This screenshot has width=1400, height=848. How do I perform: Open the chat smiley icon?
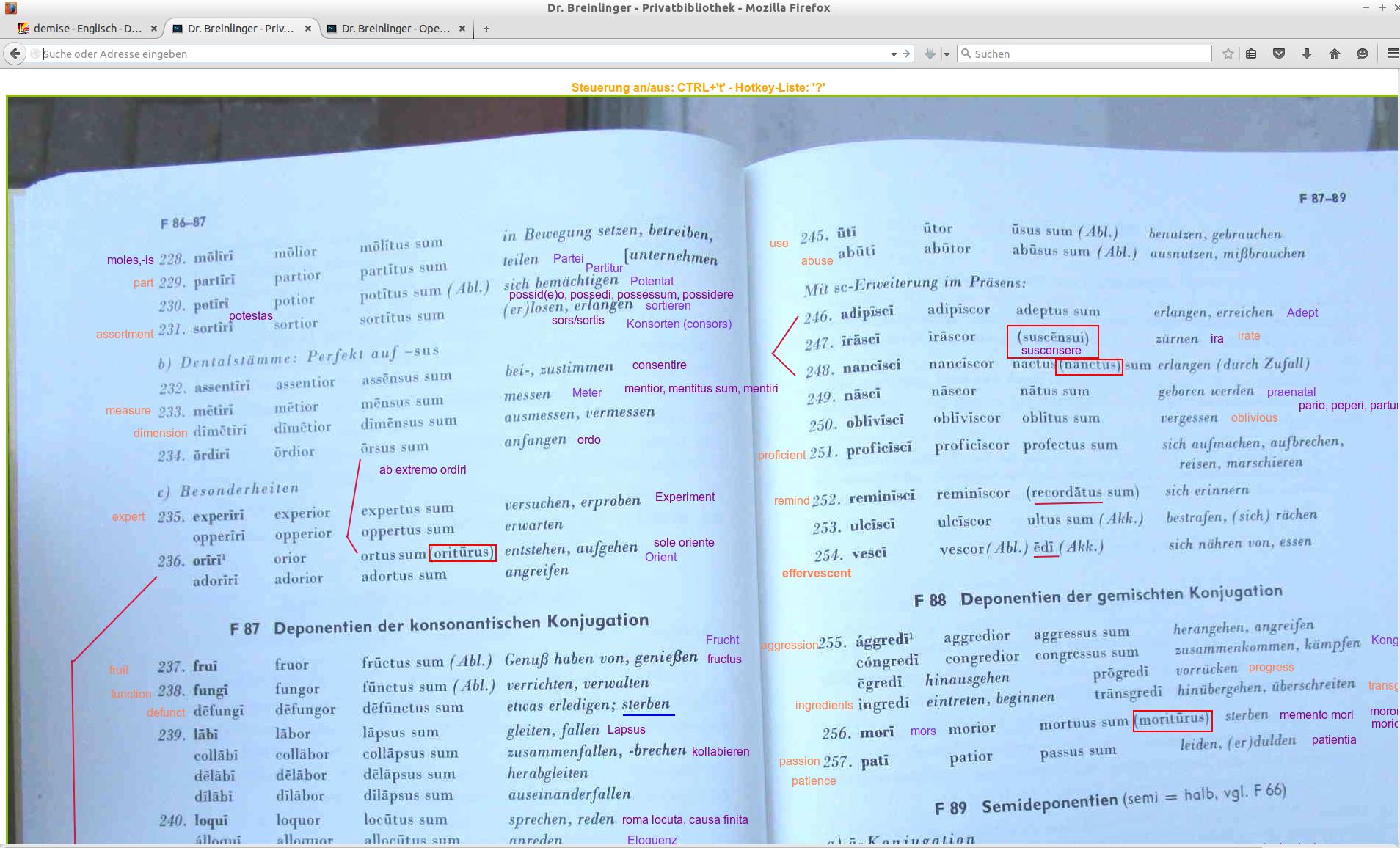pos(1363,54)
